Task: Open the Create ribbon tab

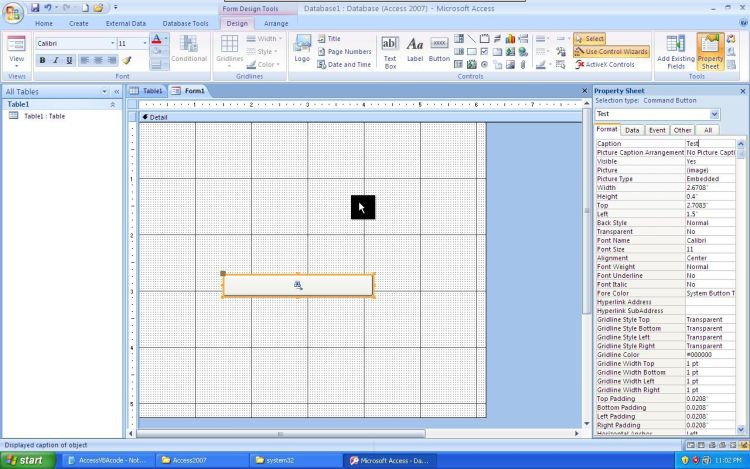Action: [x=78, y=23]
